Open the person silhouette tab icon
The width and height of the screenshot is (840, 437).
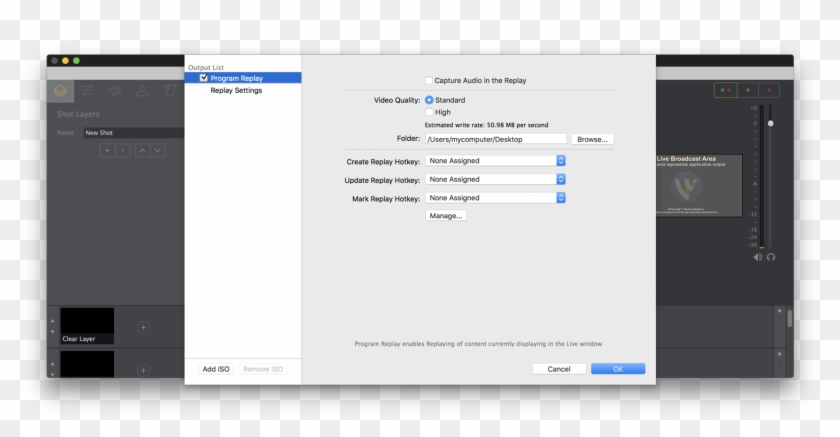(142, 91)
